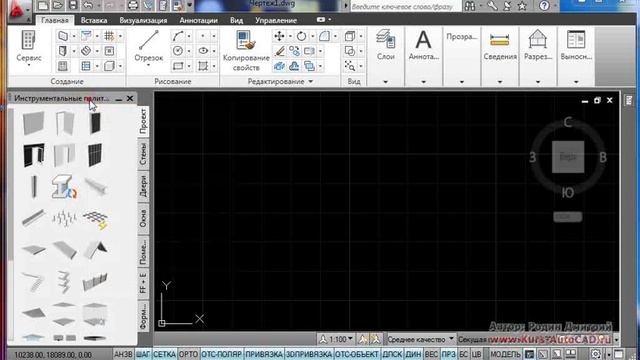Select the Wall tool in Создание panel
640x360 pixels.
63,36
